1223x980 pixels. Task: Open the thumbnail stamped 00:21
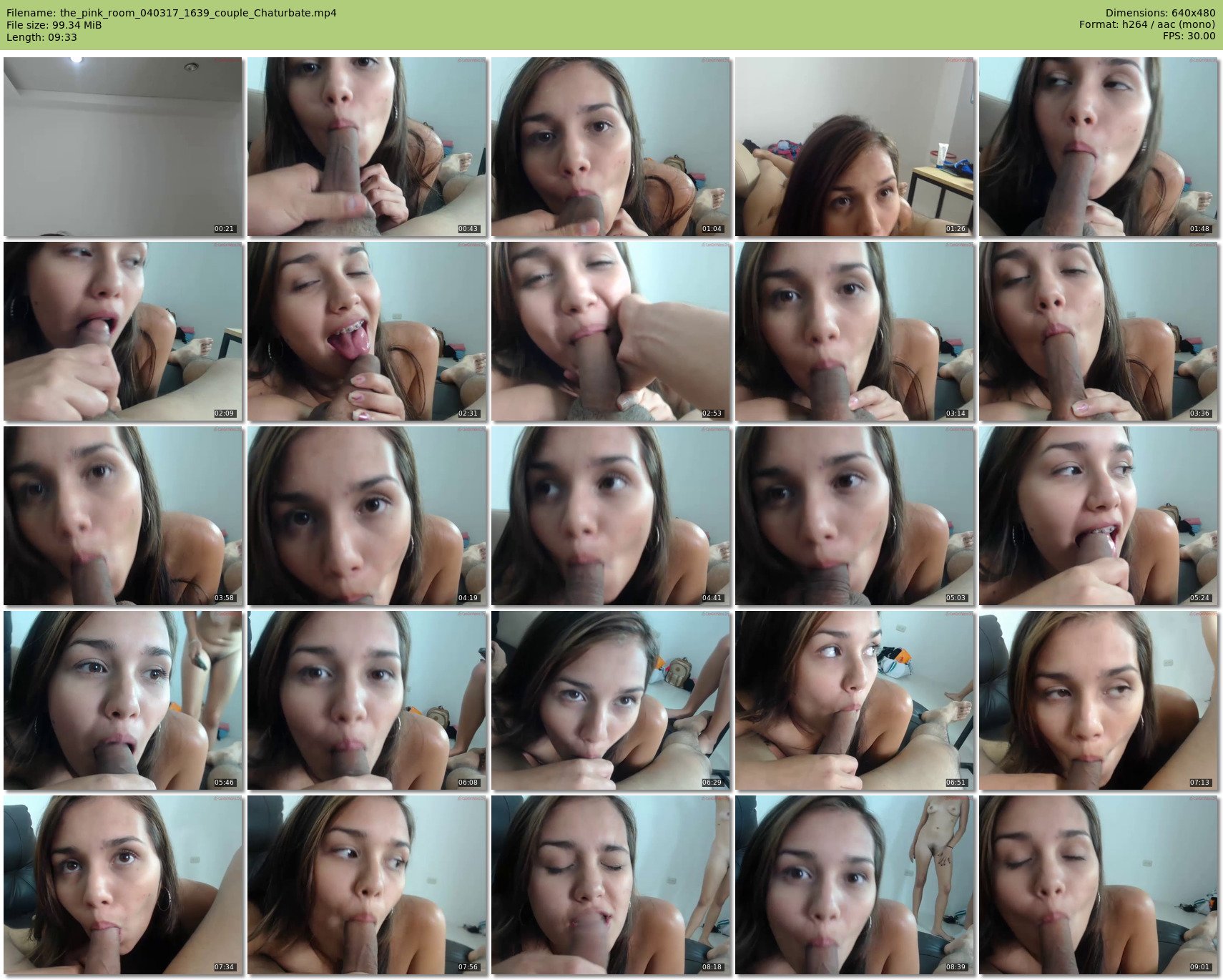click(x=123, y=147)
